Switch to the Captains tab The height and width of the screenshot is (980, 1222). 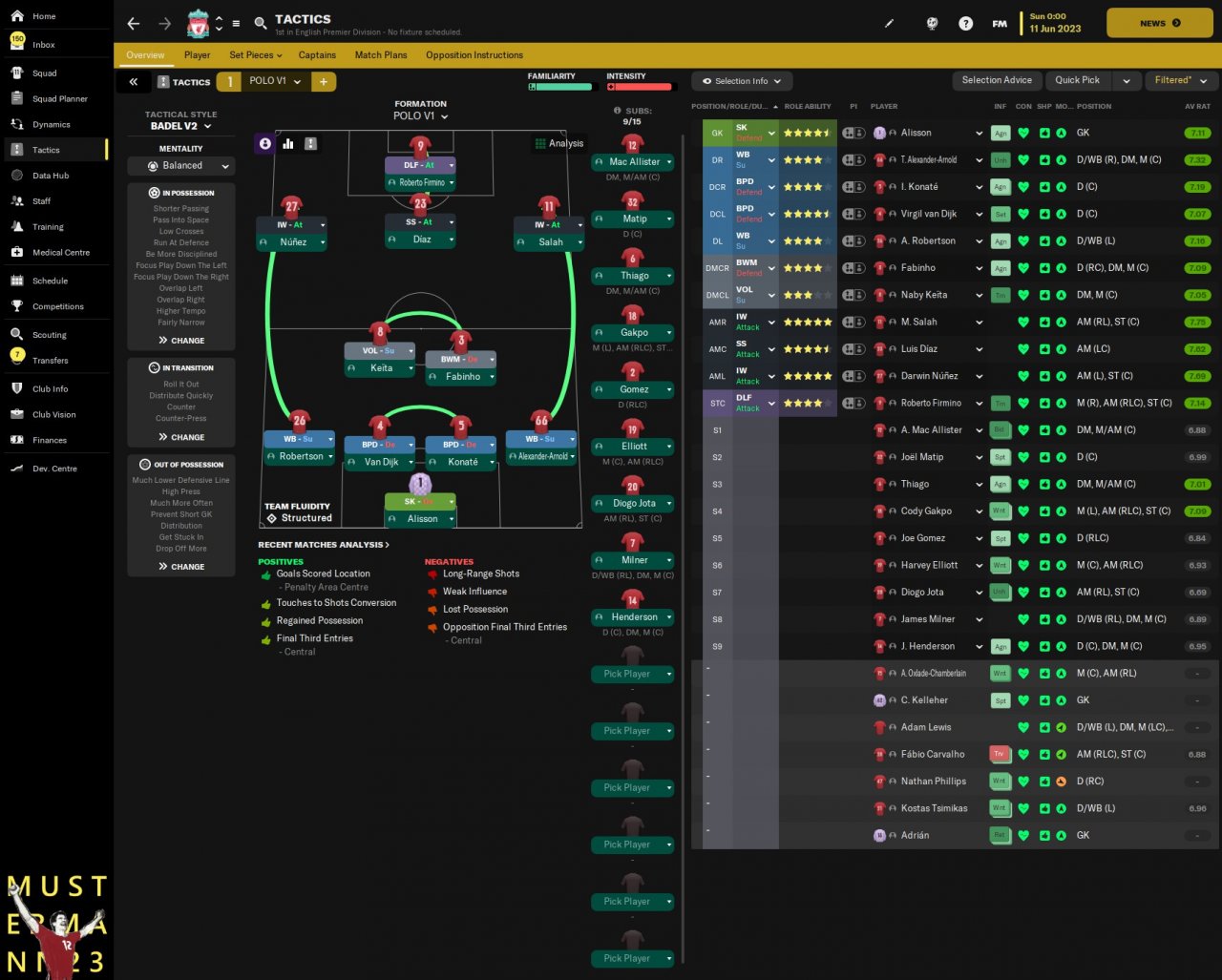coord(317,55)
